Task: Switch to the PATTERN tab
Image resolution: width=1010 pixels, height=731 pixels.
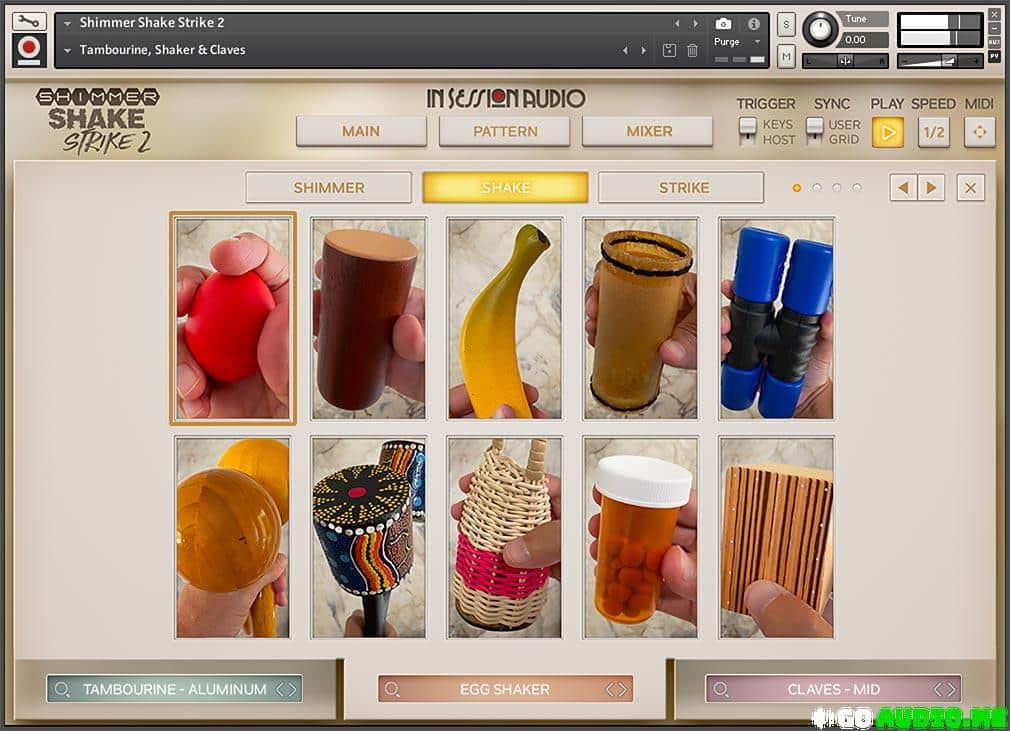Action: pos(505,131)
